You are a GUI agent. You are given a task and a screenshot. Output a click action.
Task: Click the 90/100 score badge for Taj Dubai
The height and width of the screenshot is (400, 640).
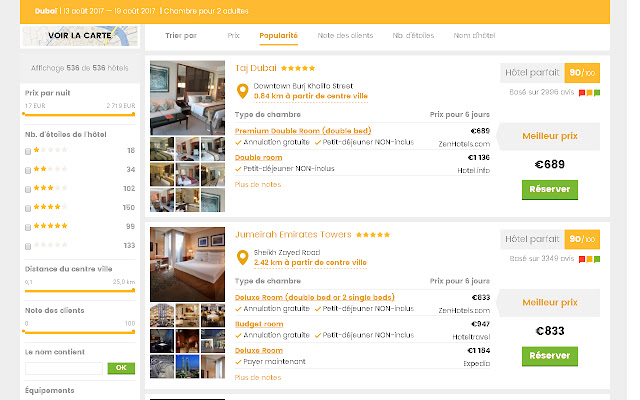click(x=582, y=72)
